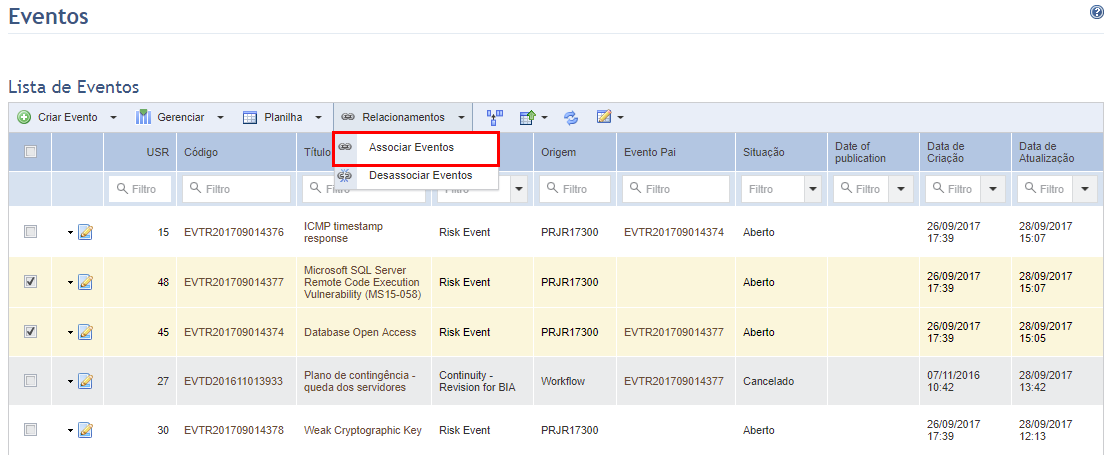Click the Workflow origin cell
Viewport: 1106px width, 455px height.
(563, 381)
